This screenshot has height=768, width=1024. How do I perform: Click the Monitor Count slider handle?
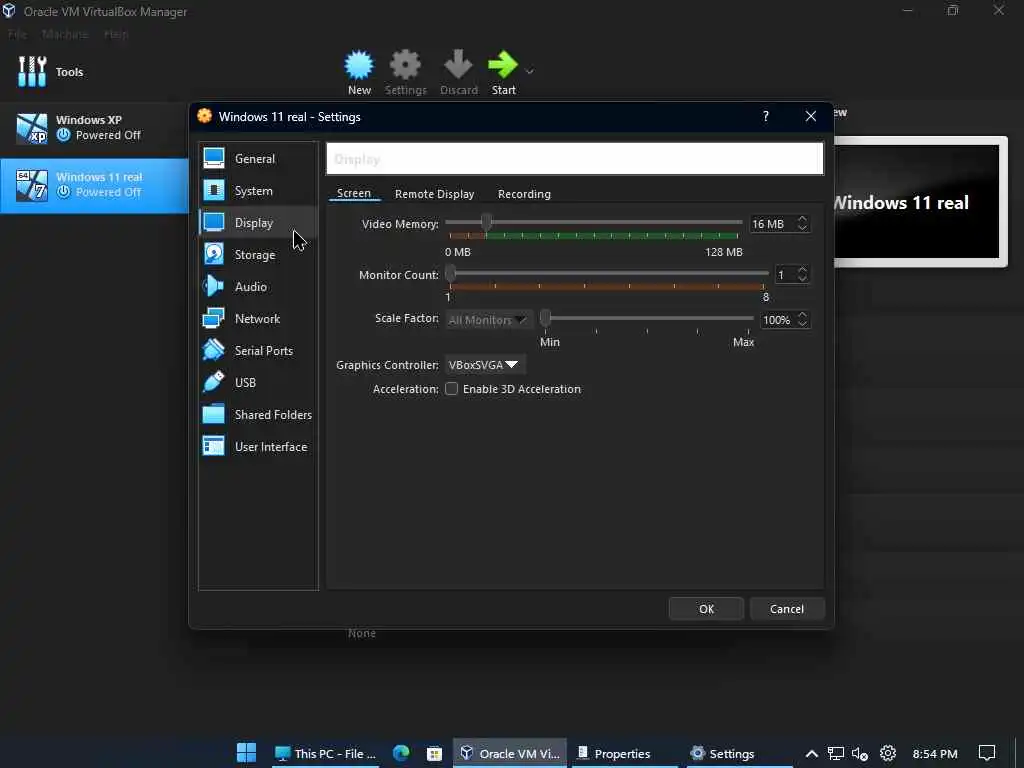pyautogui.click(x=451, y=273)
